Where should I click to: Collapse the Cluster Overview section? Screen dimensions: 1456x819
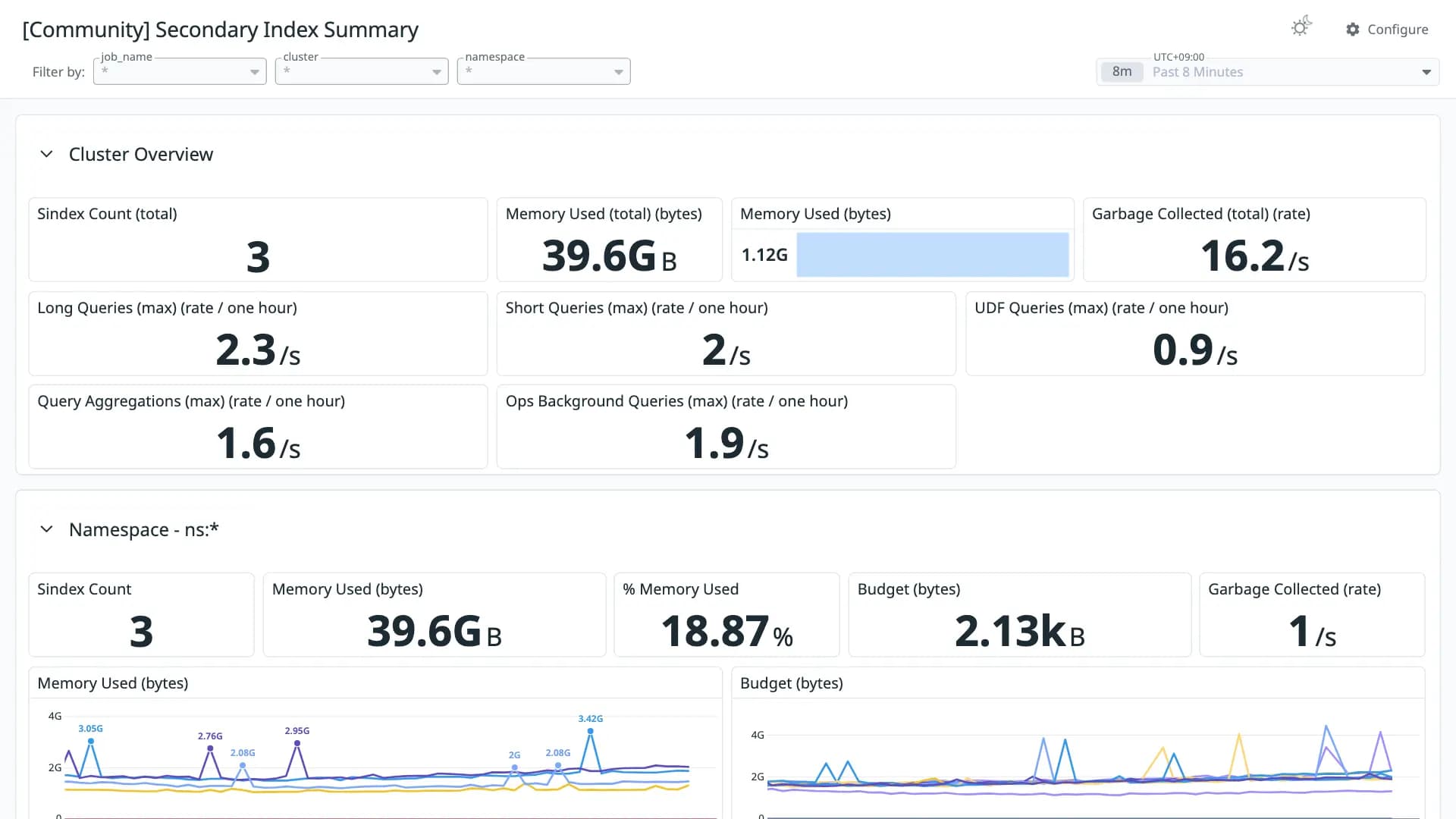46,154
